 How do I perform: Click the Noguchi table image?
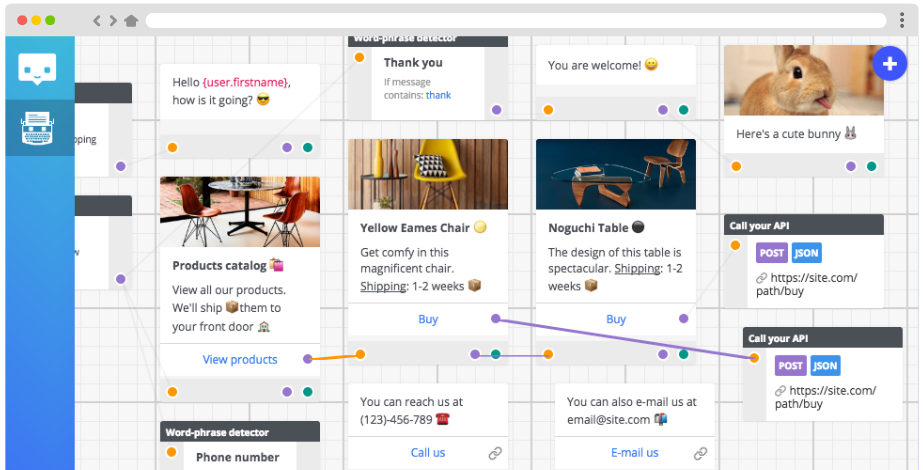616,174
